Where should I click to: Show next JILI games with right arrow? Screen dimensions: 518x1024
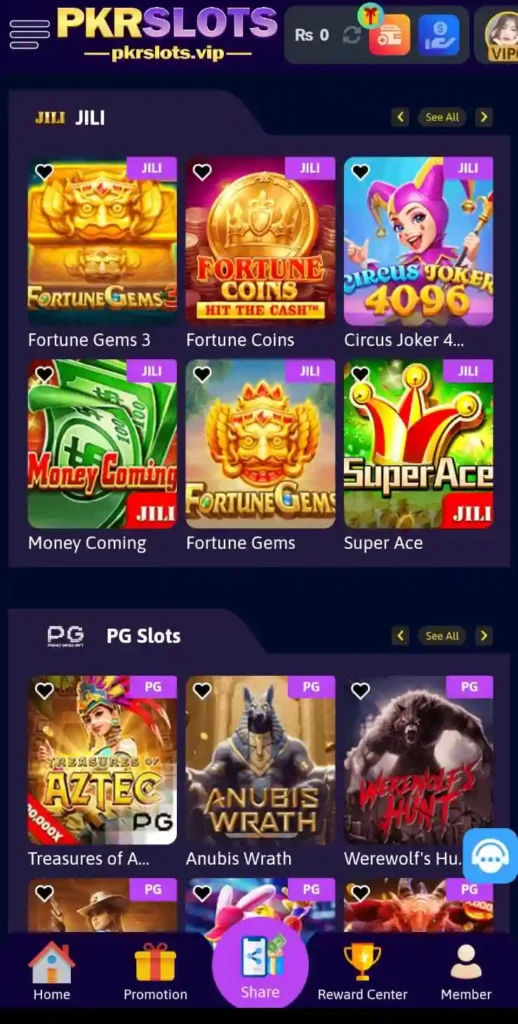(x=484, y=118)
